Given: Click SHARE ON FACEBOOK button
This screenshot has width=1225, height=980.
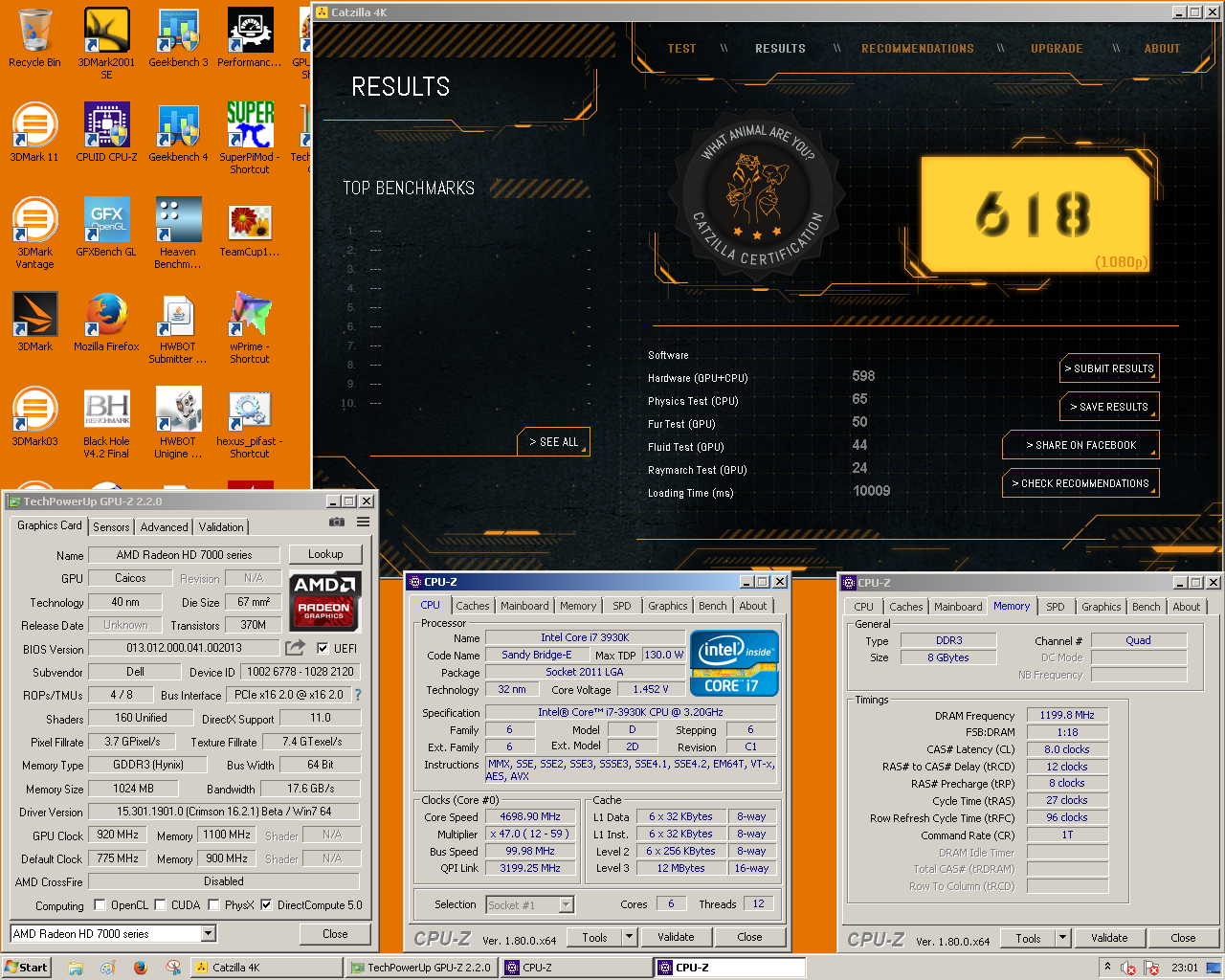Looking at the screenshot, I should [x=1080, y=445].
